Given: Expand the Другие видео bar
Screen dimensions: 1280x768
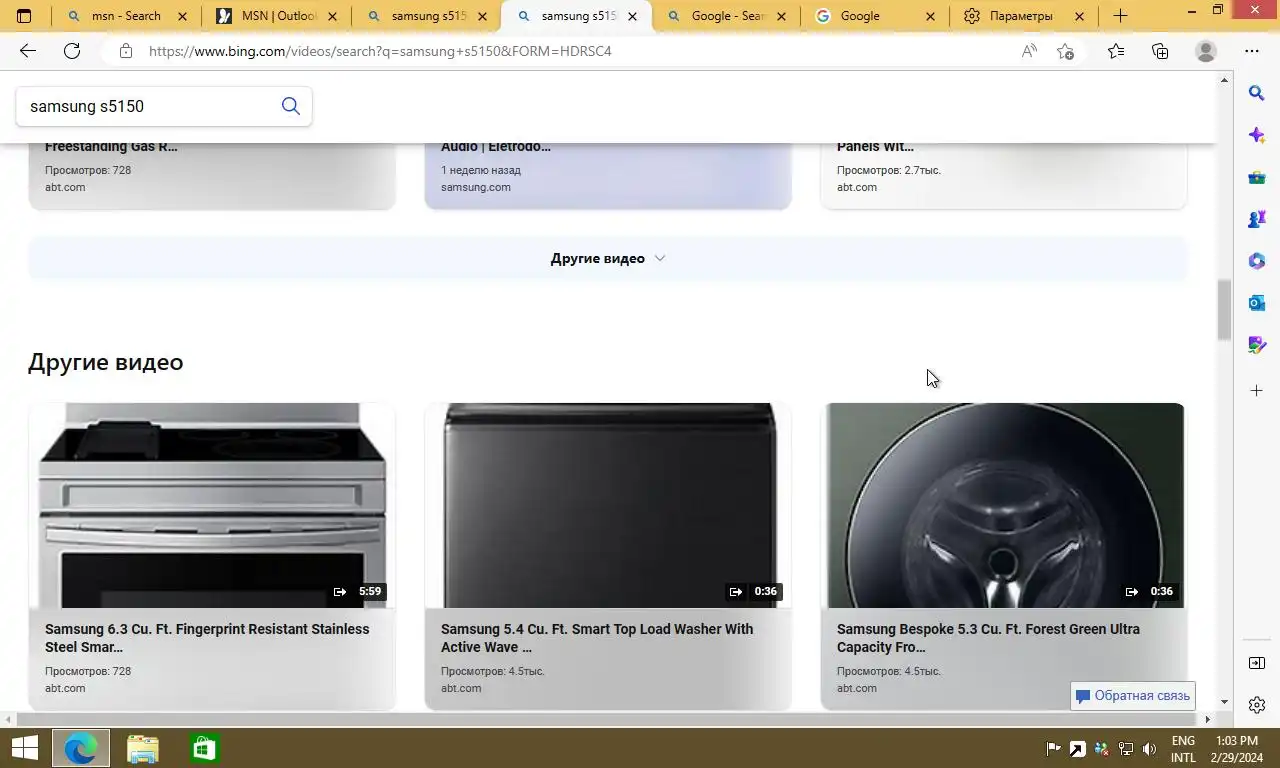Looking at the screenshot, I should (607, 258).
